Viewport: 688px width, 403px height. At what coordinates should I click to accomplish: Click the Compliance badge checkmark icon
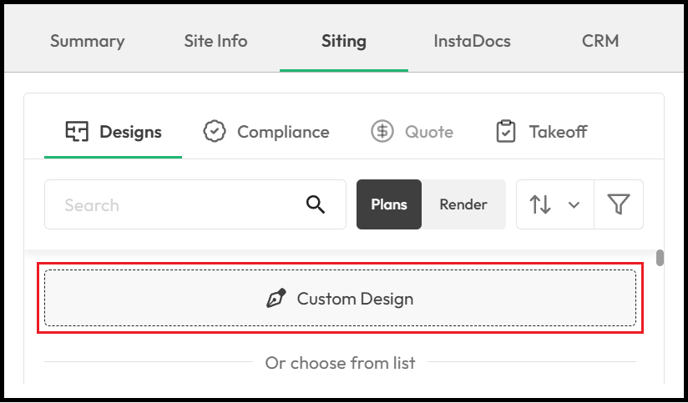[215, 131]
